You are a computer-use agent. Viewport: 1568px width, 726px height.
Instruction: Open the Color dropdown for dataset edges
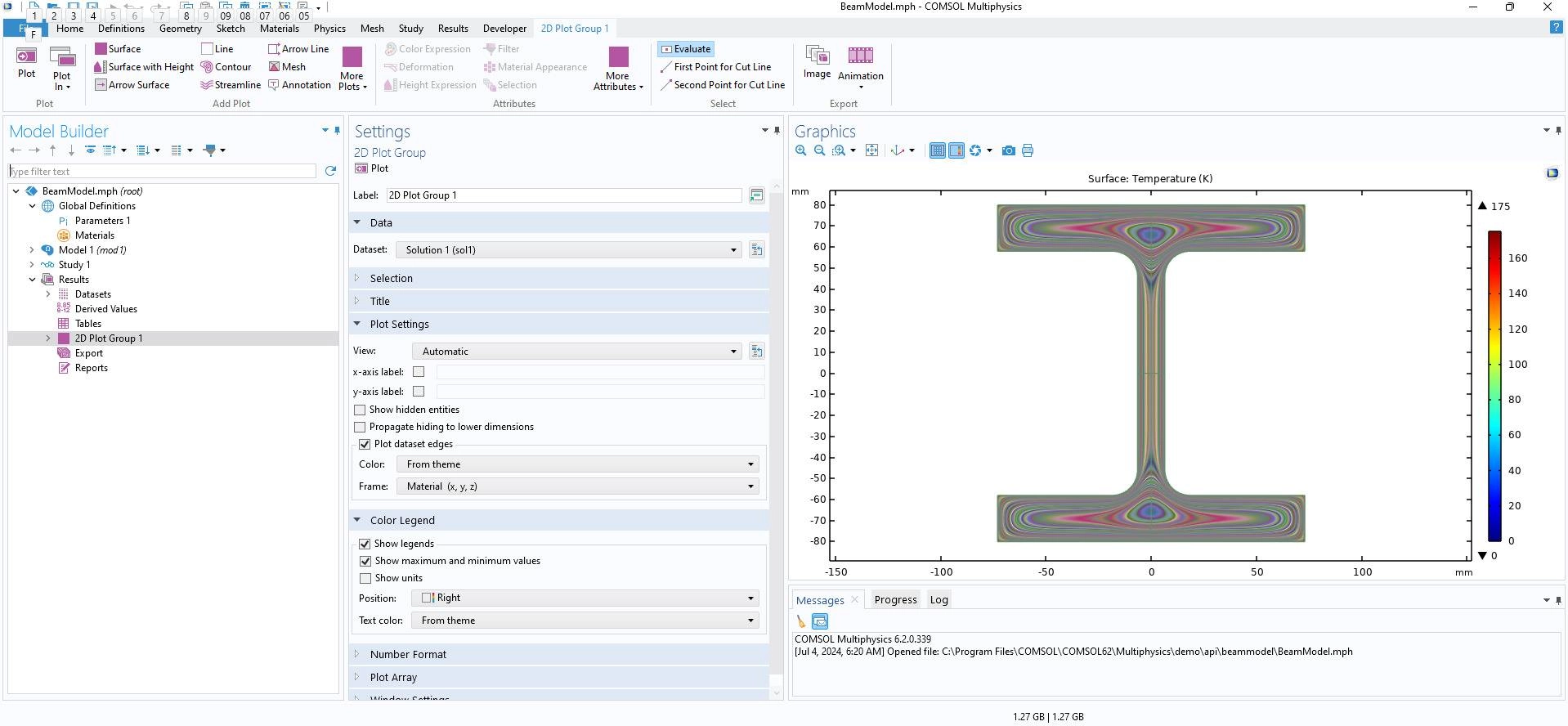578,464
